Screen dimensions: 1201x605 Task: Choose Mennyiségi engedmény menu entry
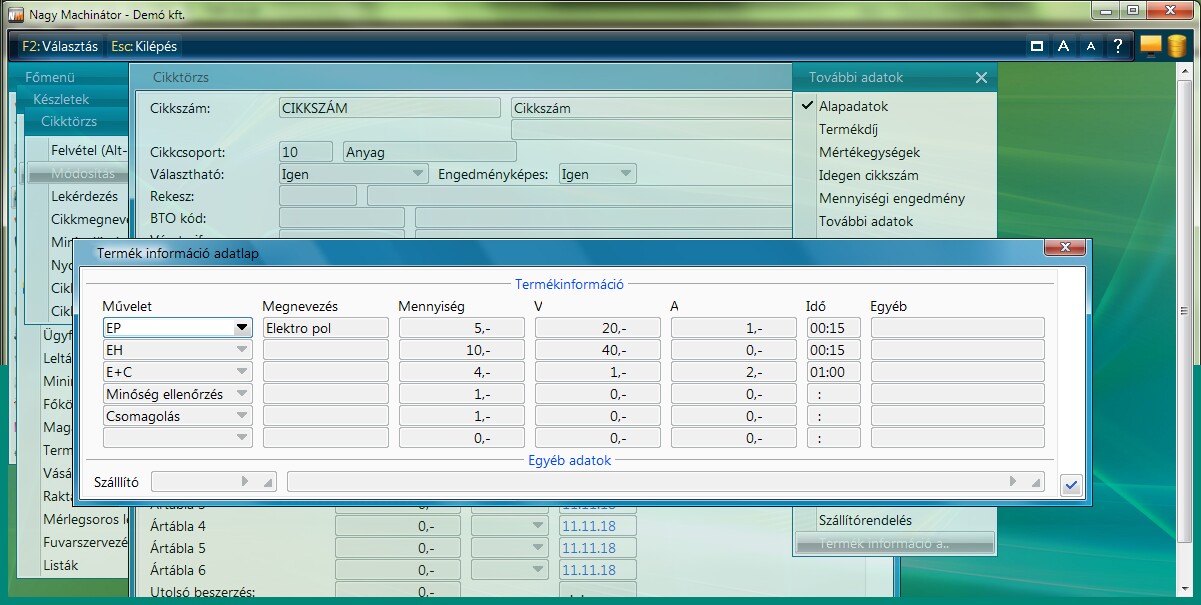892,198
